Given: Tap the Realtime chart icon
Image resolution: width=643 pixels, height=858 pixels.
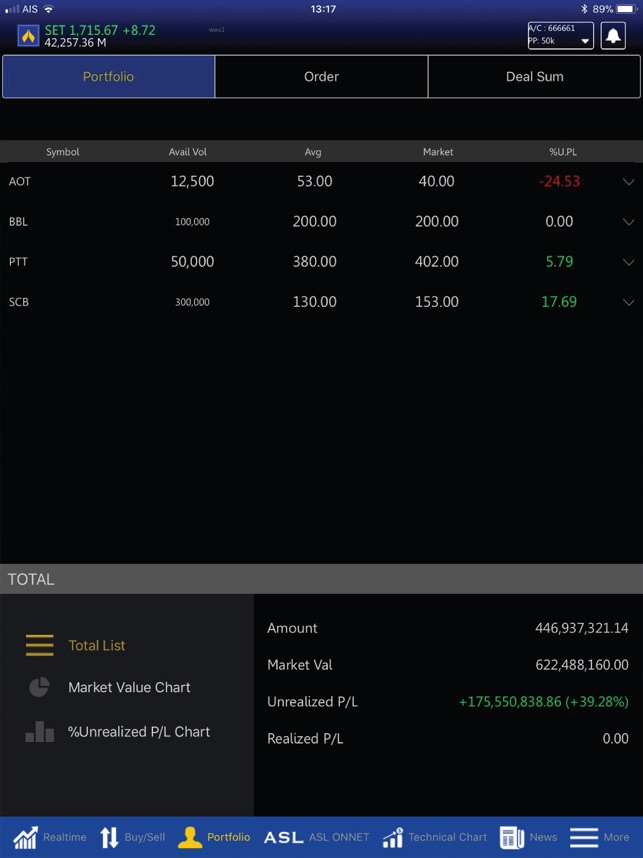Looking at the screenshot, I should coord(25,837).
